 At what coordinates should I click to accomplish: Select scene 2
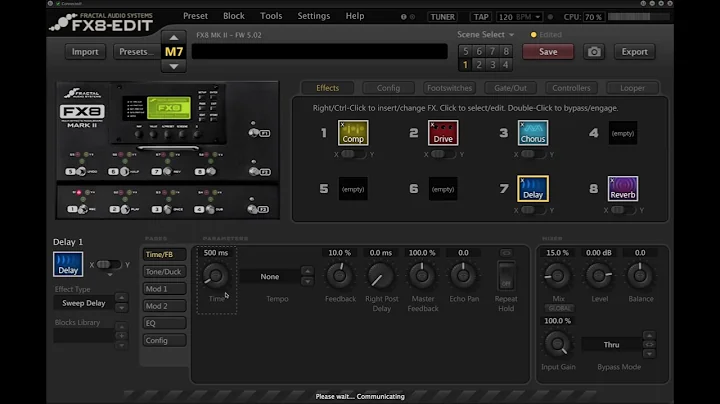click(x=478, y=65)
